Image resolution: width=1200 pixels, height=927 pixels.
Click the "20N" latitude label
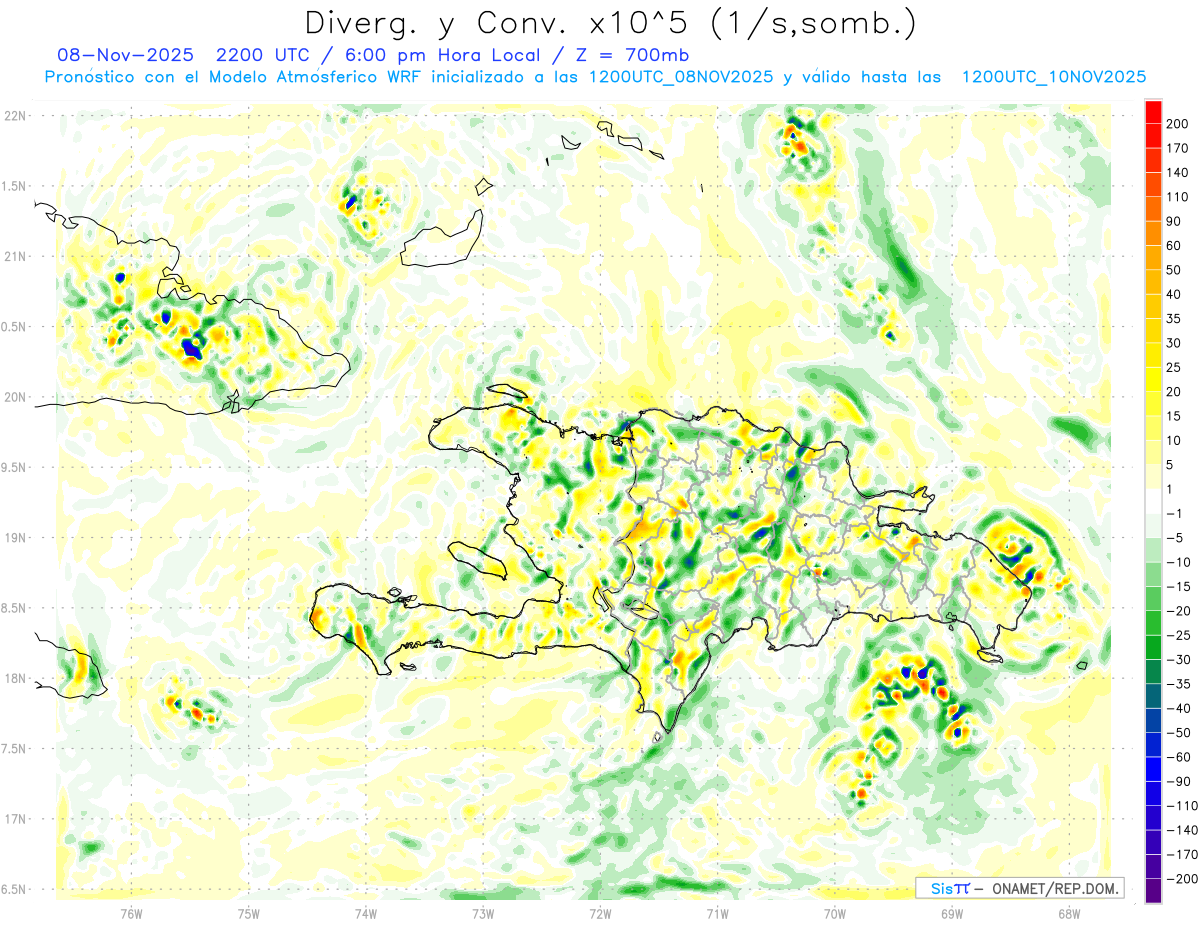(16, 397)
